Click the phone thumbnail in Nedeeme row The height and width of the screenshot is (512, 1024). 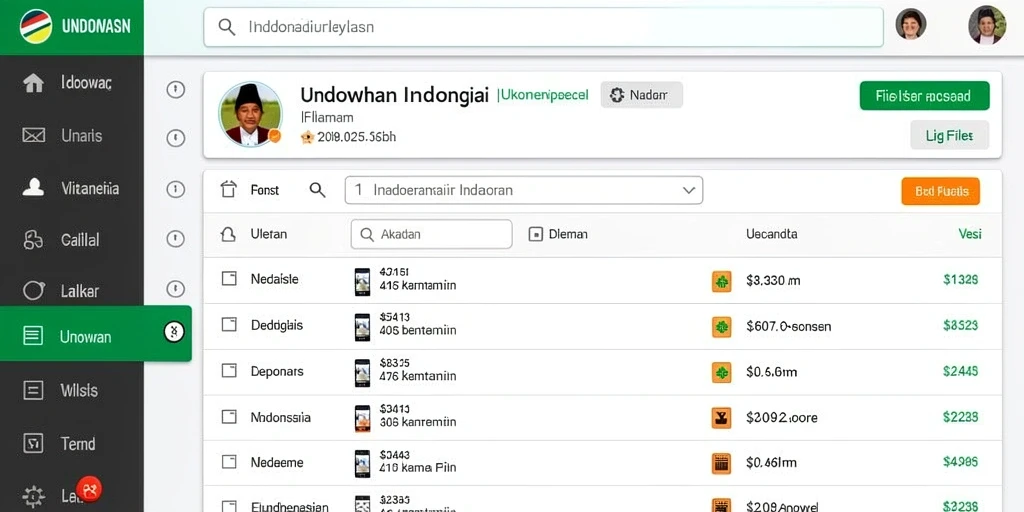(x=362, y=464)
